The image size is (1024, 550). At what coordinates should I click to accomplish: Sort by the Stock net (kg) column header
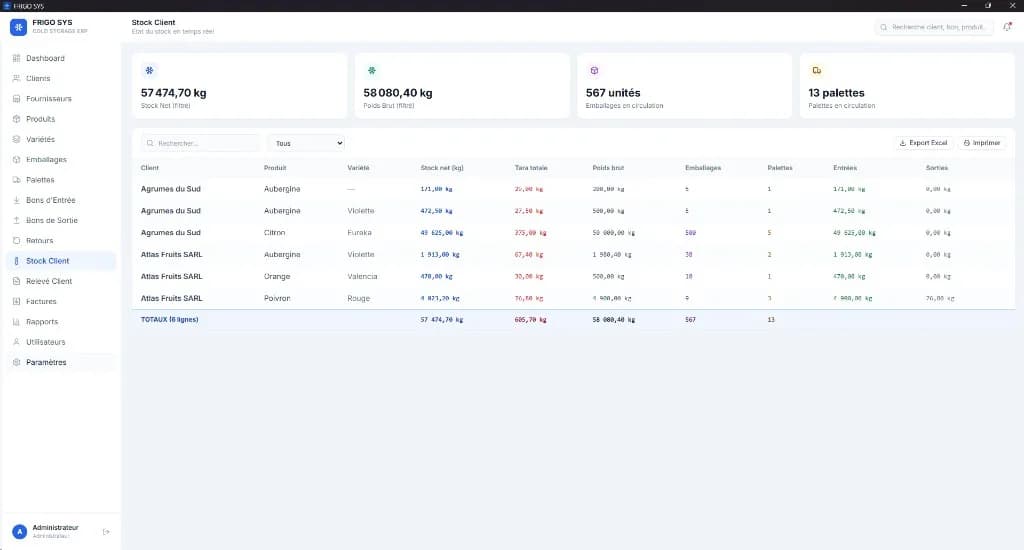pos(441,168)
